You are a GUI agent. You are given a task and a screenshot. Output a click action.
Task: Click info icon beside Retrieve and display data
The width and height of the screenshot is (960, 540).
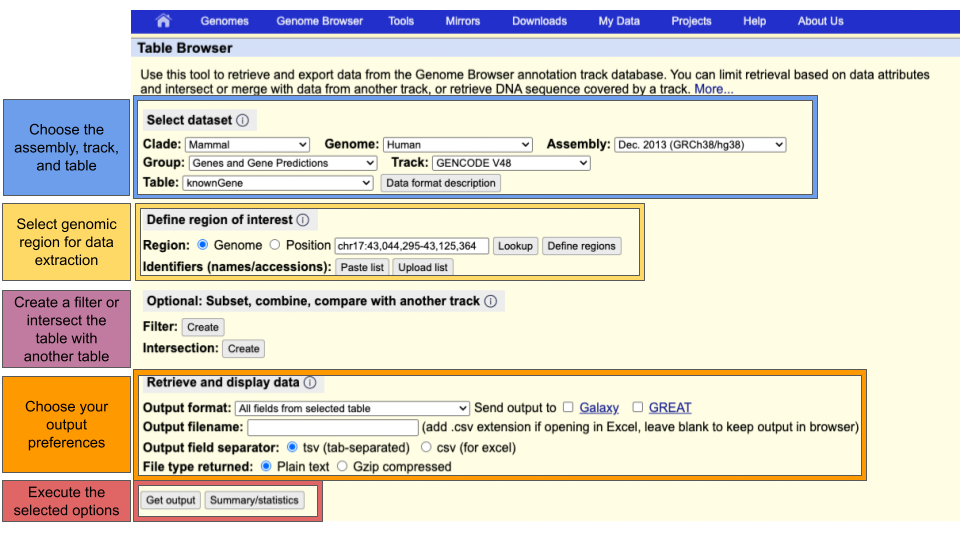click(x=310, y=383)
